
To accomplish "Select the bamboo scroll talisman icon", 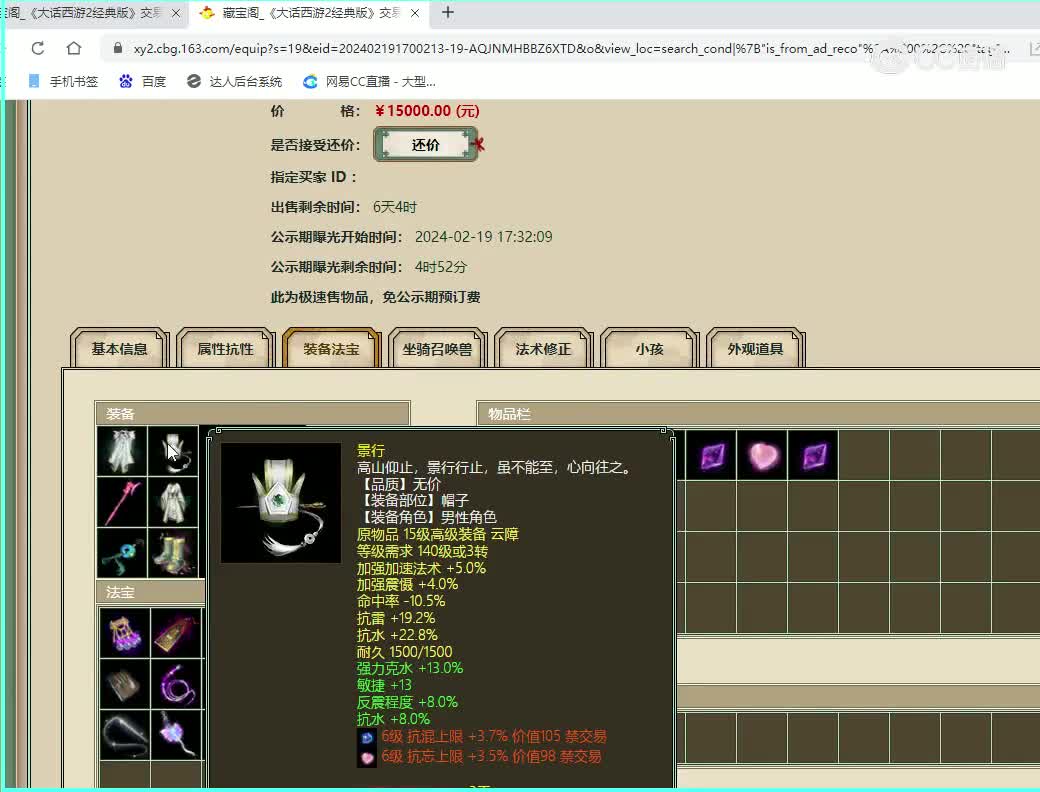I will click(125, 684).
